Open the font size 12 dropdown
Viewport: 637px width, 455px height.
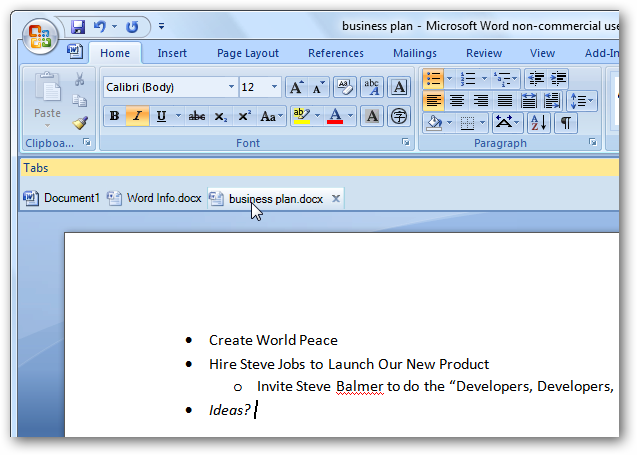click(275, 87)
